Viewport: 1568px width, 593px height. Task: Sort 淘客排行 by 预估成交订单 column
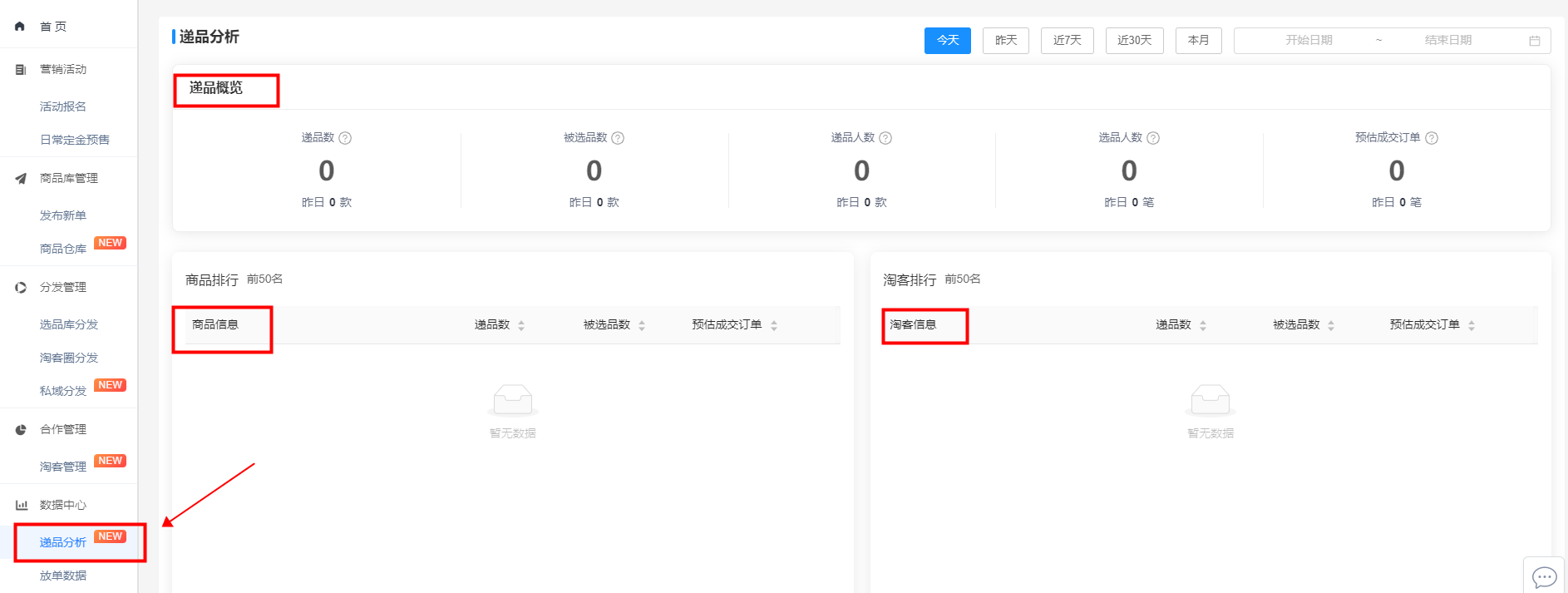1472,325
